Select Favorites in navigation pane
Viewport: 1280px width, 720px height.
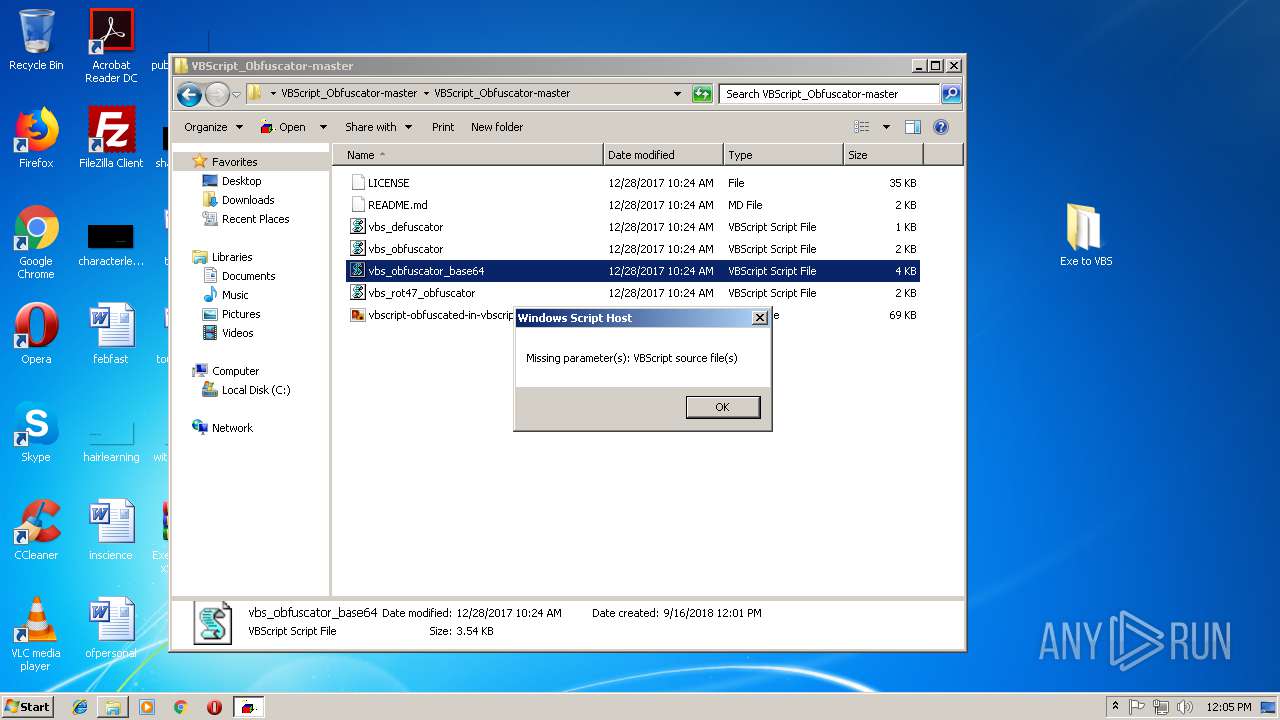[x=234, y=162]
